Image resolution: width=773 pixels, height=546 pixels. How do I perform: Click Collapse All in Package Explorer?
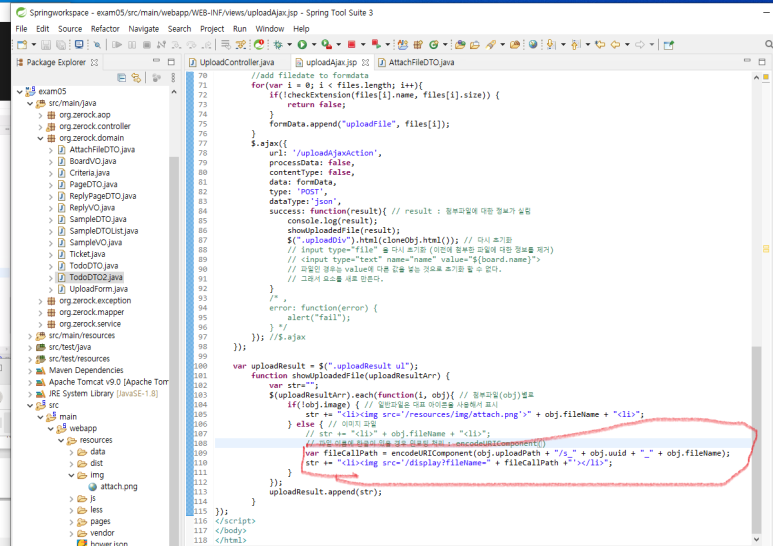click(121, 78)
